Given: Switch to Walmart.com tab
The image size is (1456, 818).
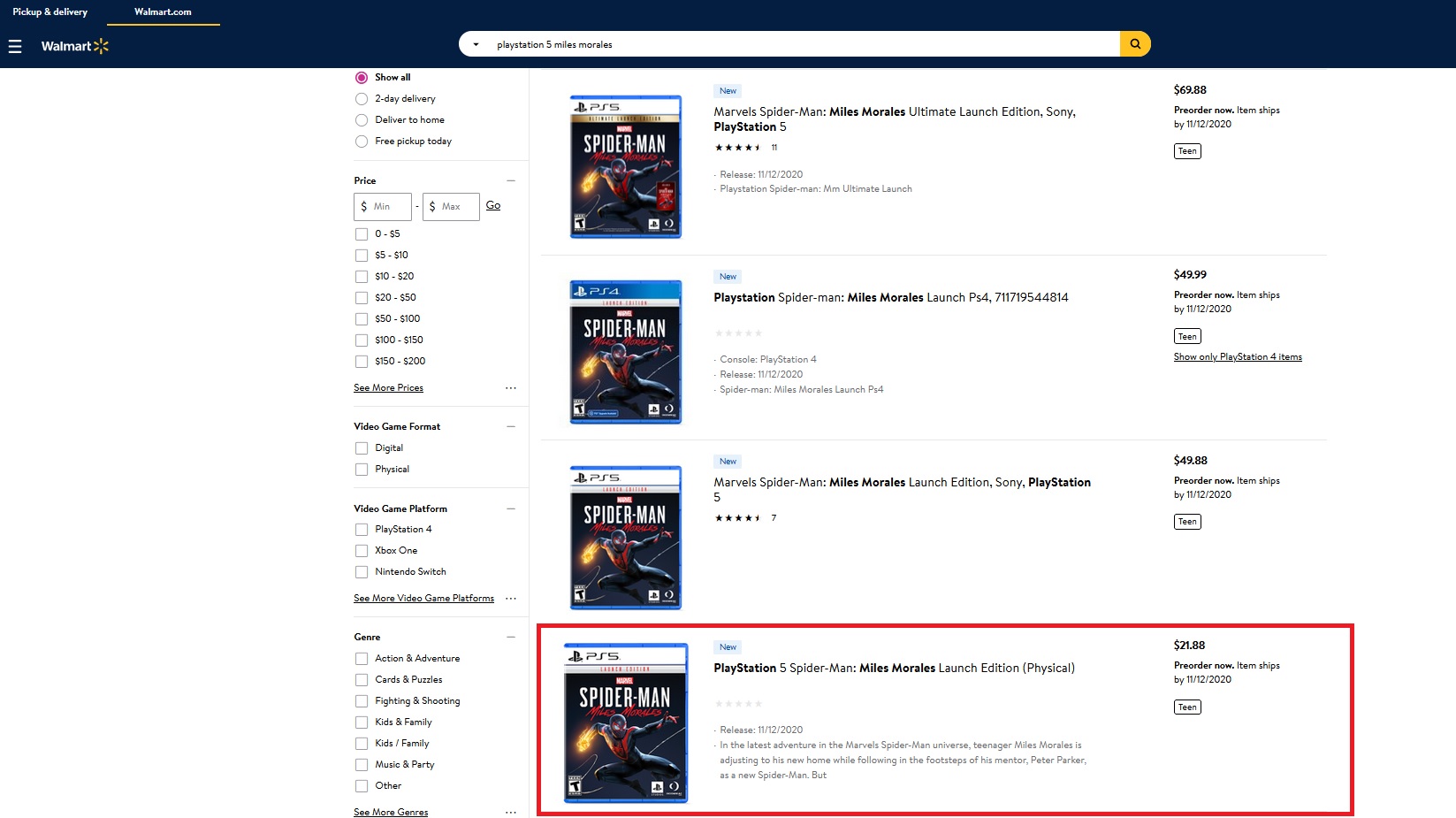Looking at the screenshot, I should [163, 11].
